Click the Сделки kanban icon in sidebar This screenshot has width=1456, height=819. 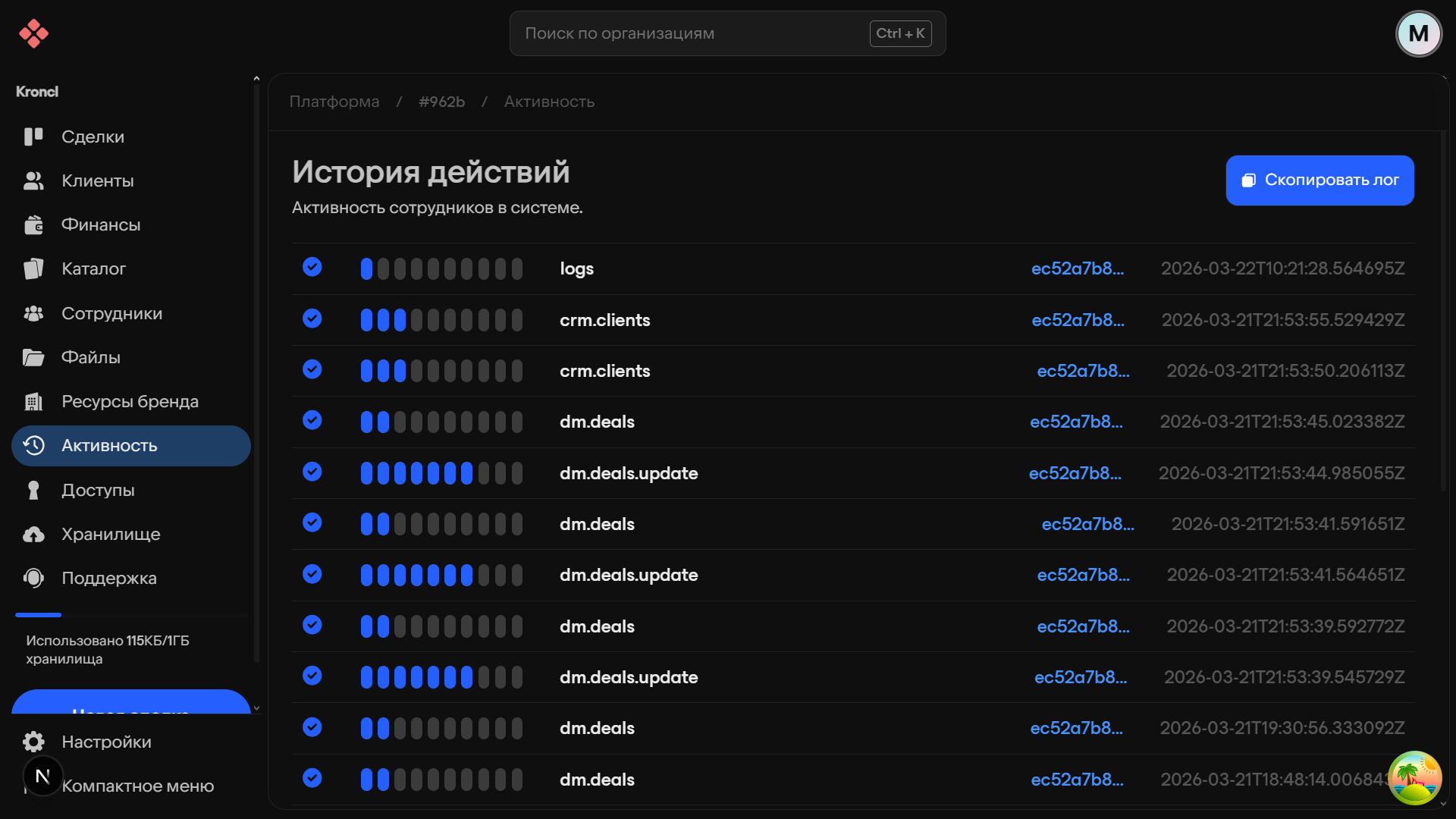(33, 136)
